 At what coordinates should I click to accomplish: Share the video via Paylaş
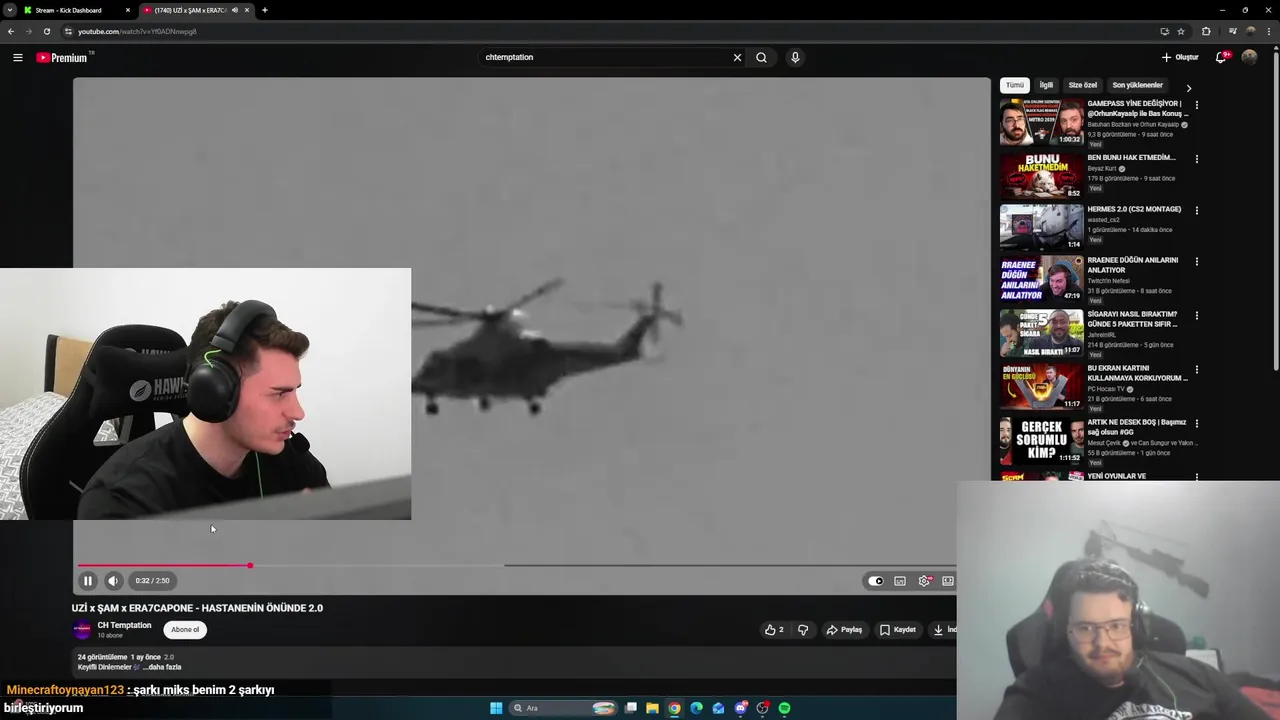(844, 630)
